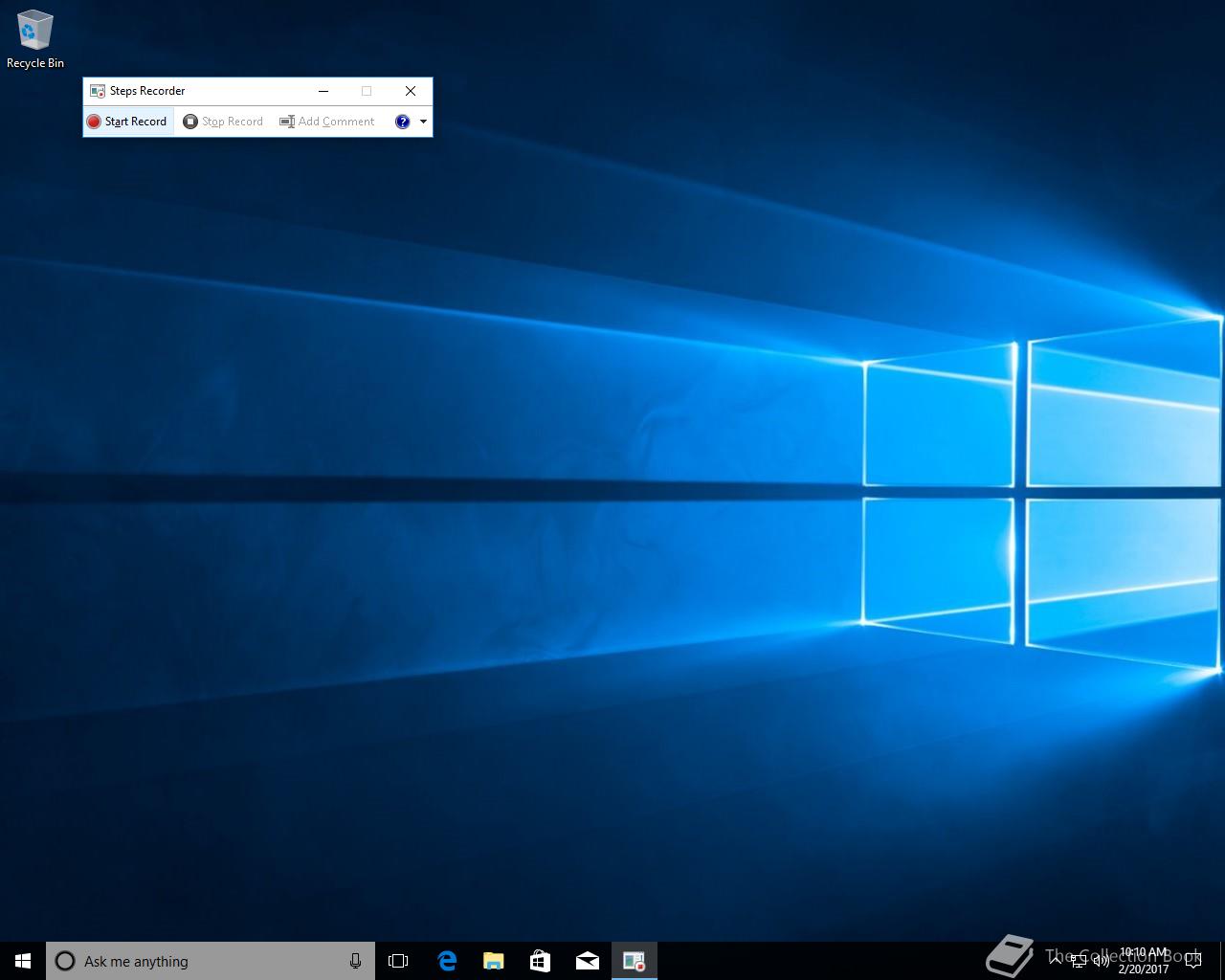Open Task View from the taskbar

click(x=398, y=961)
